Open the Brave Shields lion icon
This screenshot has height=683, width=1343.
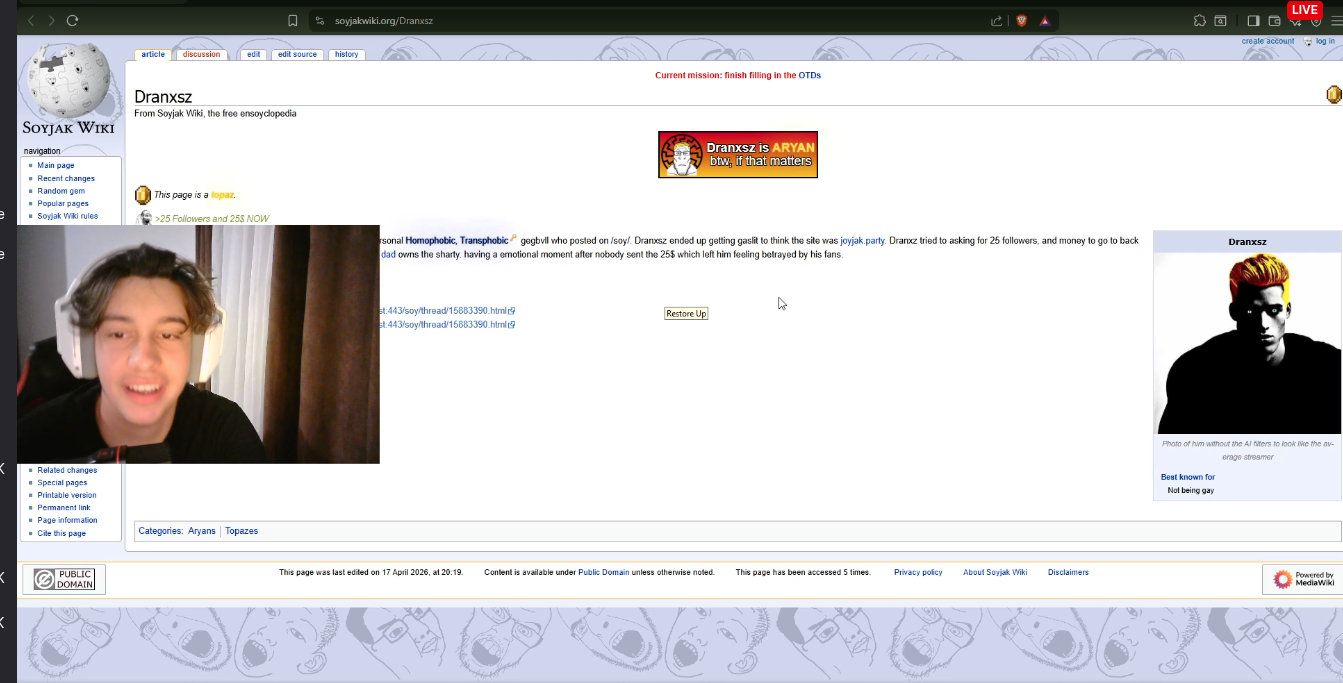1021,20
